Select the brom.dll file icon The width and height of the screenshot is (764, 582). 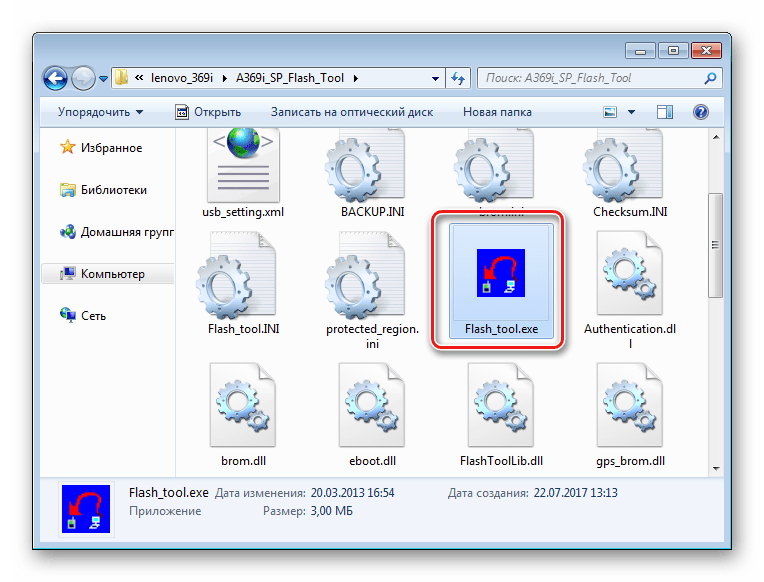243,405
